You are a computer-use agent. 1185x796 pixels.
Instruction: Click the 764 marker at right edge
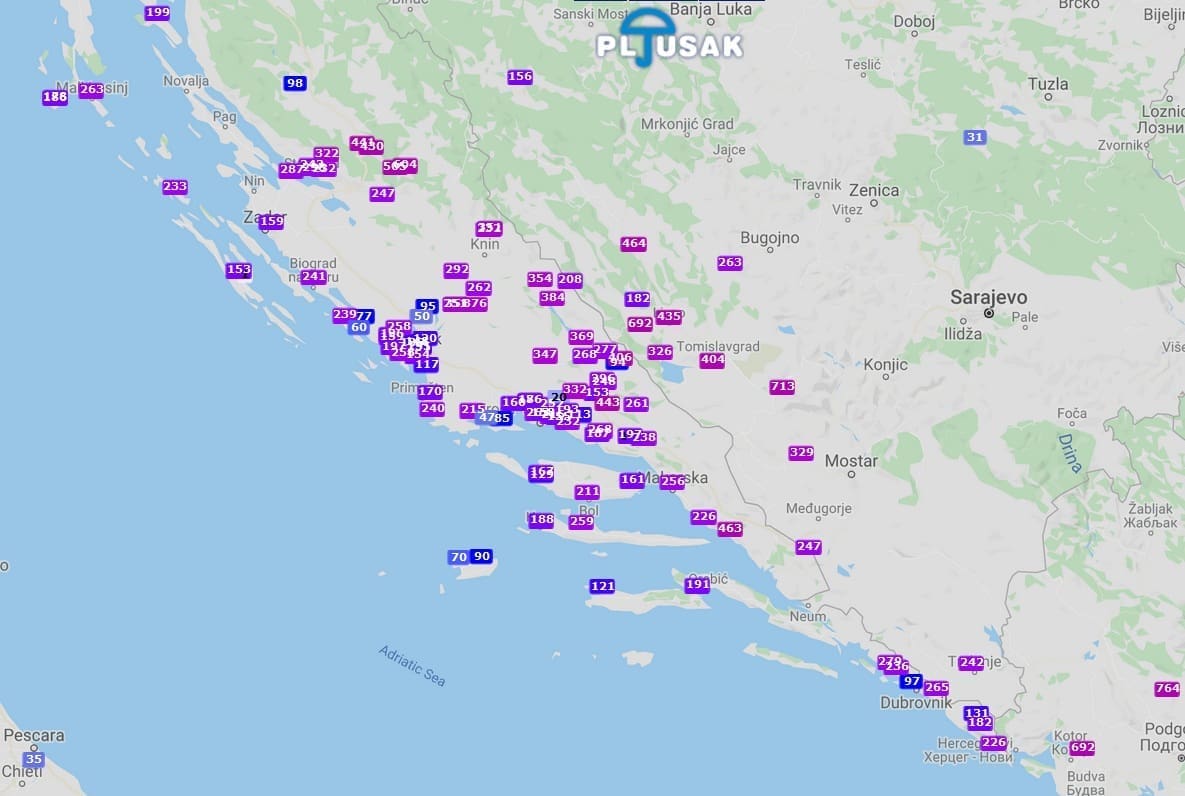[x=1167, y=689]
